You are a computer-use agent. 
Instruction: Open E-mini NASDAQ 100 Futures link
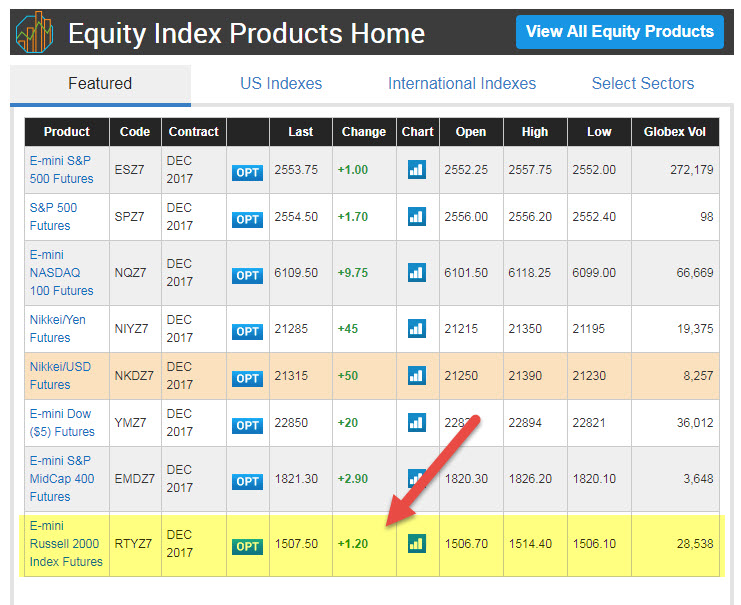[61, 273]
